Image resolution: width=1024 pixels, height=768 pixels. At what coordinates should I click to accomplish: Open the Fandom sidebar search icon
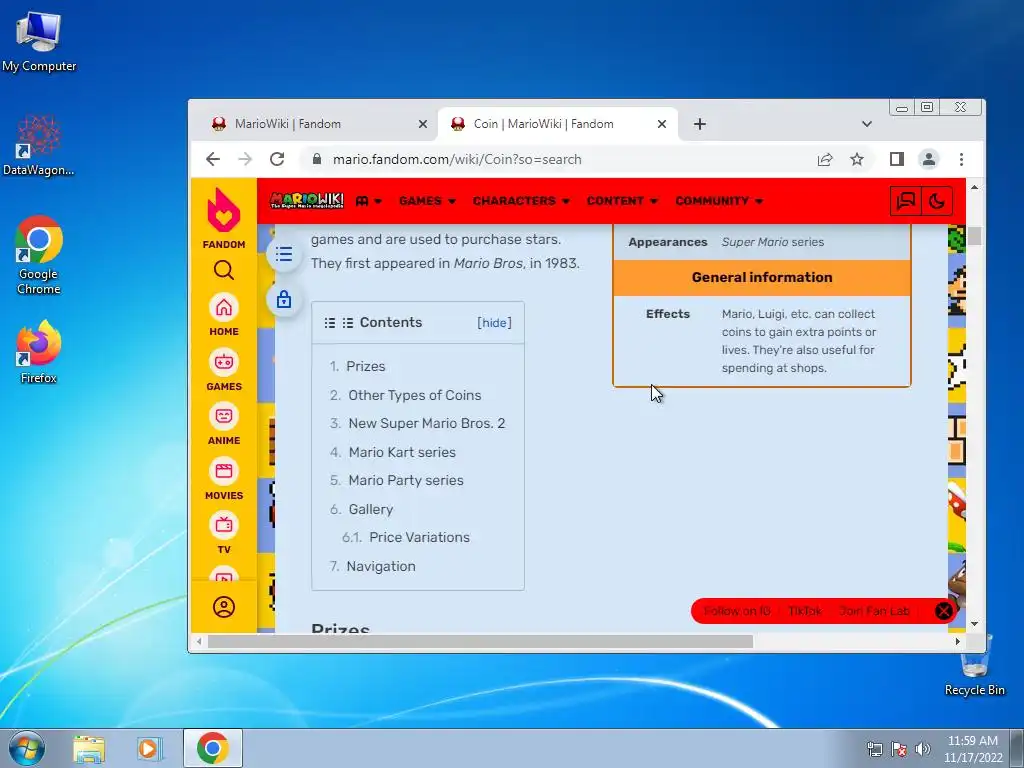(223, 270)
